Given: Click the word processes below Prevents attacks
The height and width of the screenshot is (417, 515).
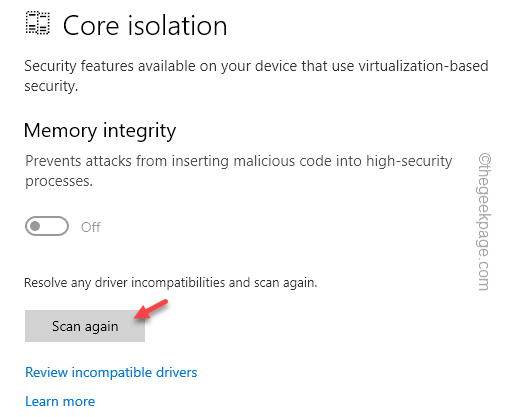Looking at the screenshot, I should click(x=57, y=181).
